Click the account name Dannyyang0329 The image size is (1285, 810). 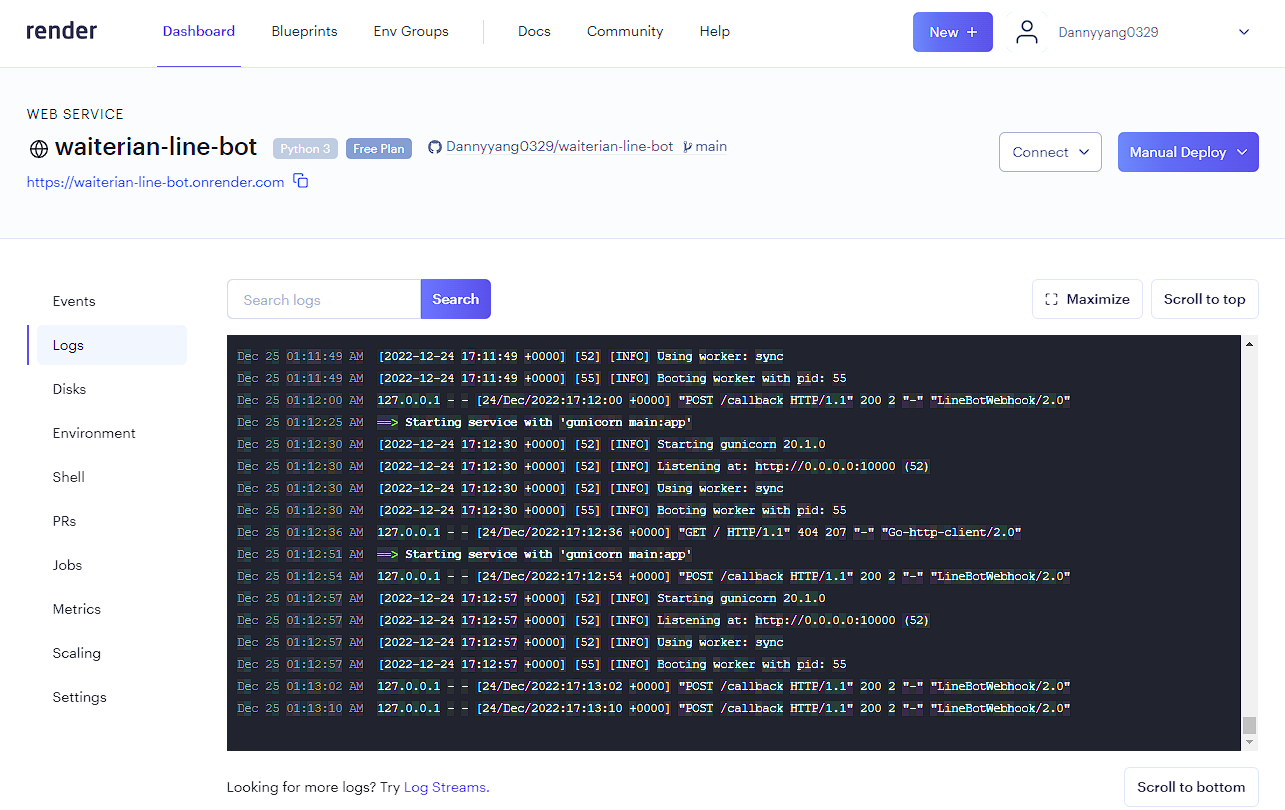tap(1108, 32)
